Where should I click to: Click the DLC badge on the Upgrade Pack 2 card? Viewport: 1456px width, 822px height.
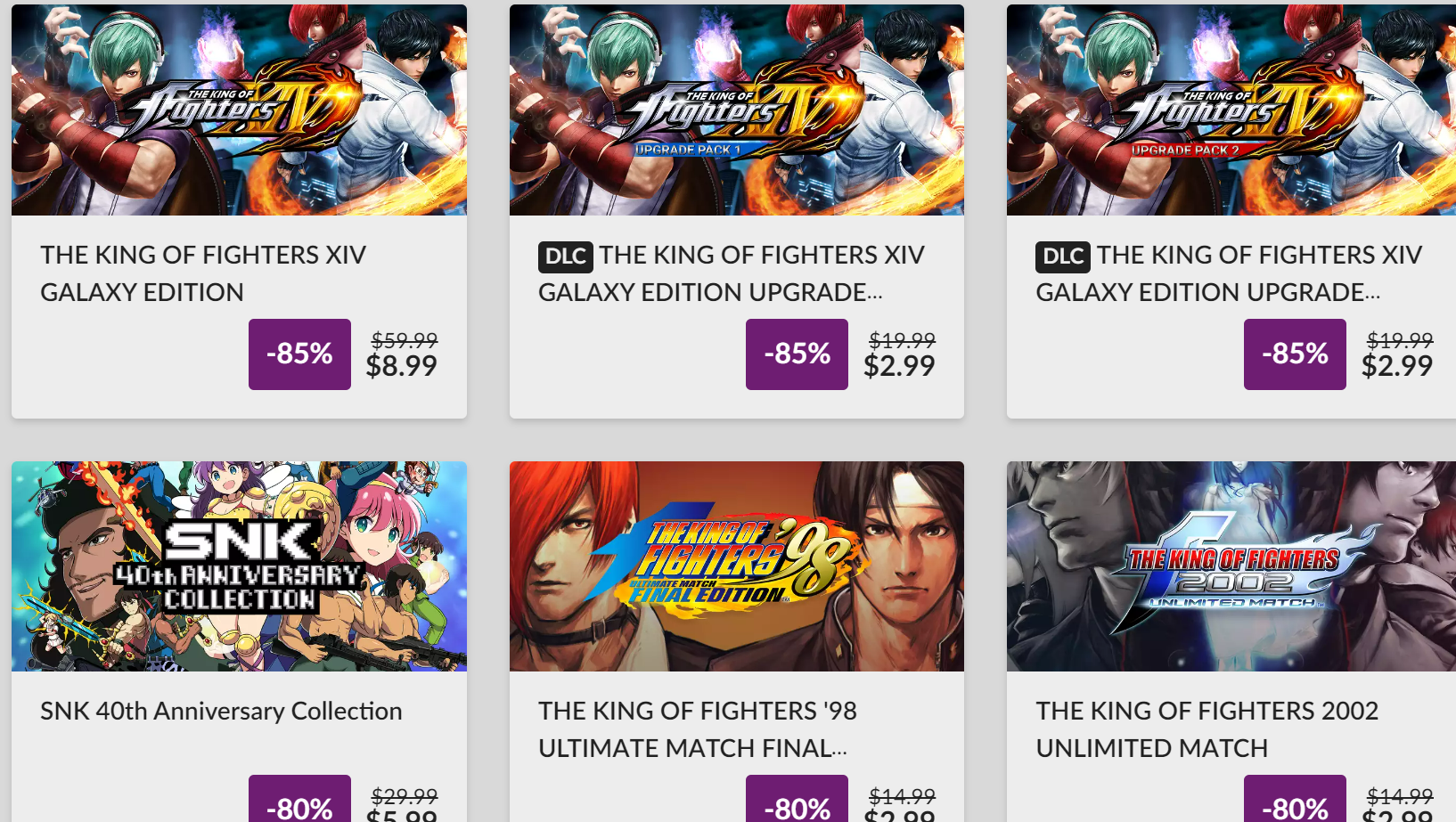(1062, 256)
